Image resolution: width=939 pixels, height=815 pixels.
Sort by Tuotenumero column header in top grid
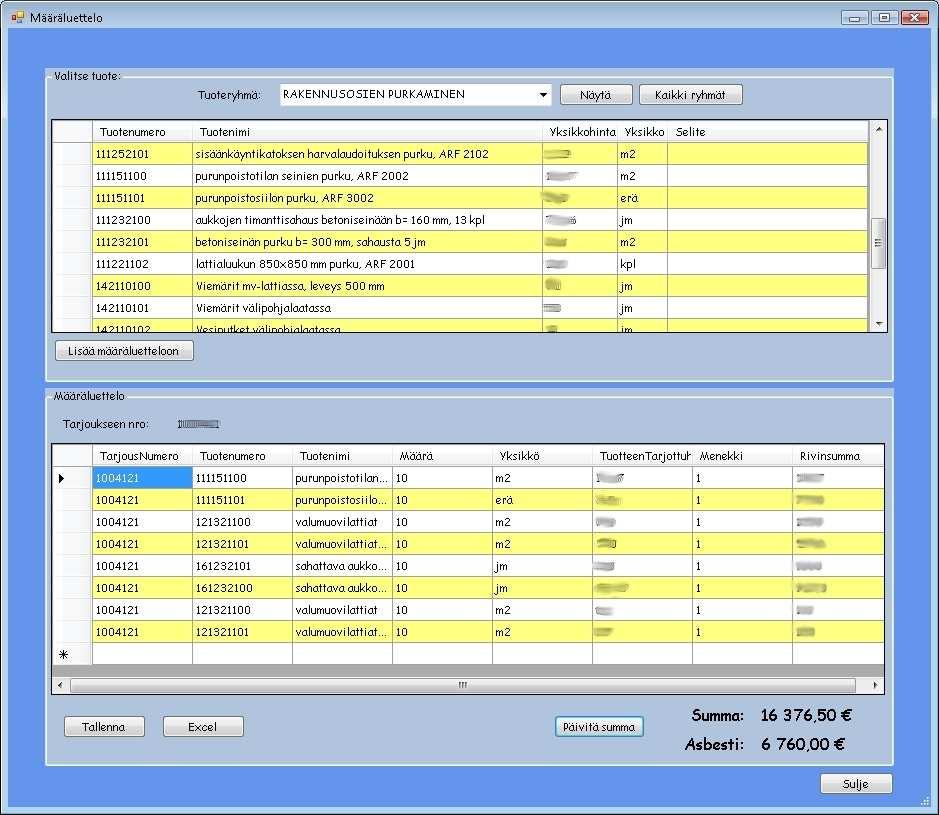pos(143,132)
